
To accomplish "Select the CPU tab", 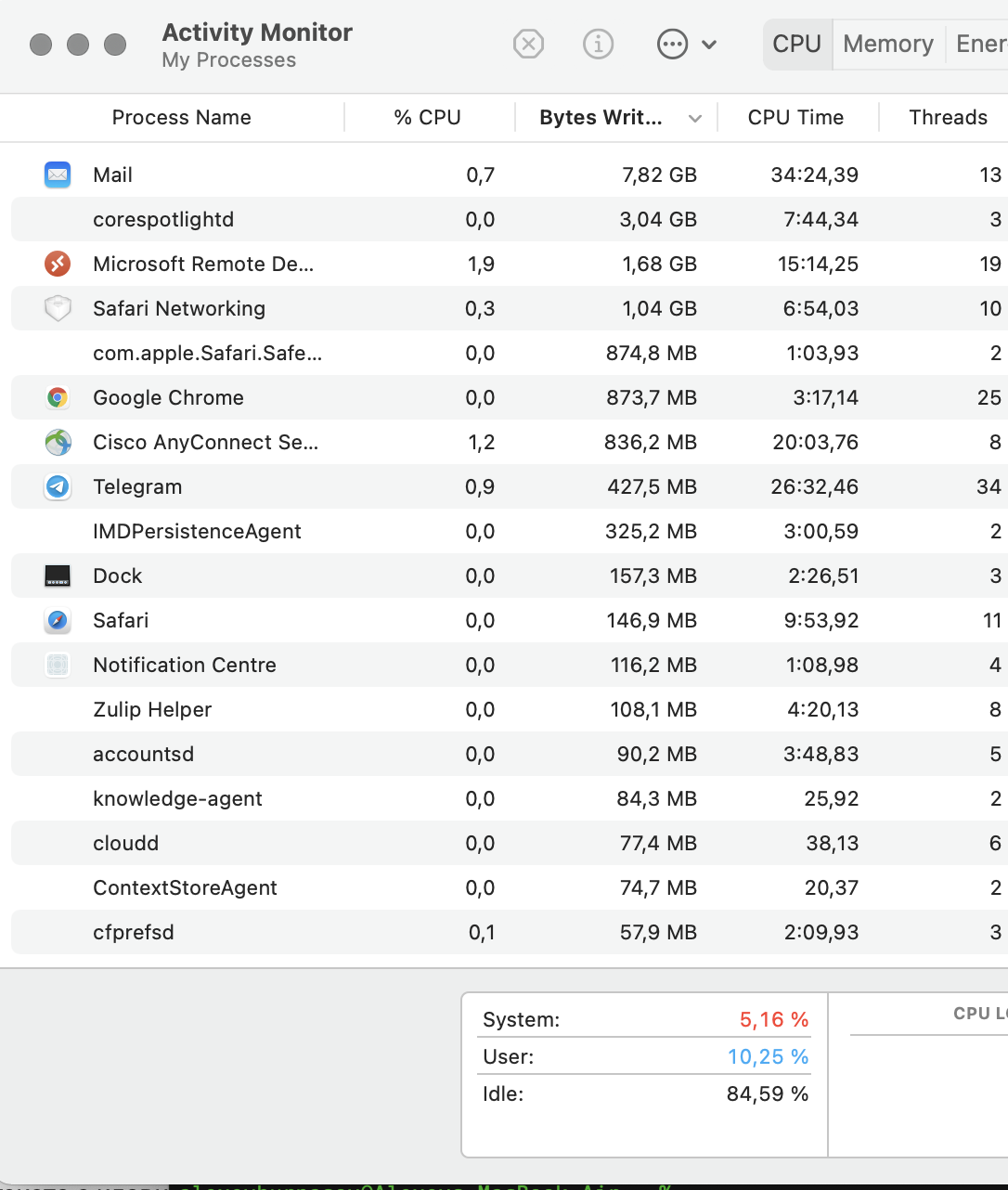I will pos(796,44).
